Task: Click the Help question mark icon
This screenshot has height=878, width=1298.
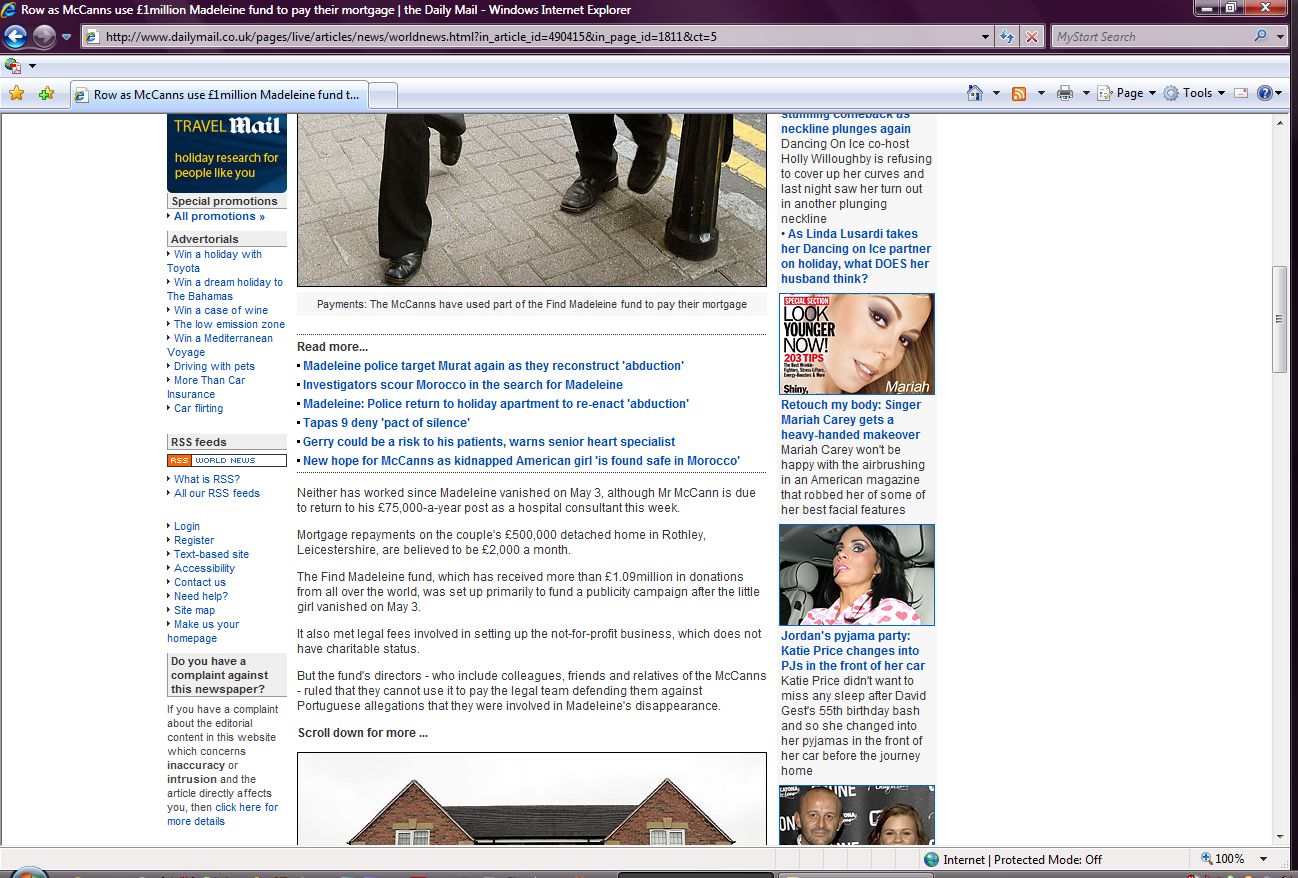Action: pyautogui.click(x=1264, y=93)
